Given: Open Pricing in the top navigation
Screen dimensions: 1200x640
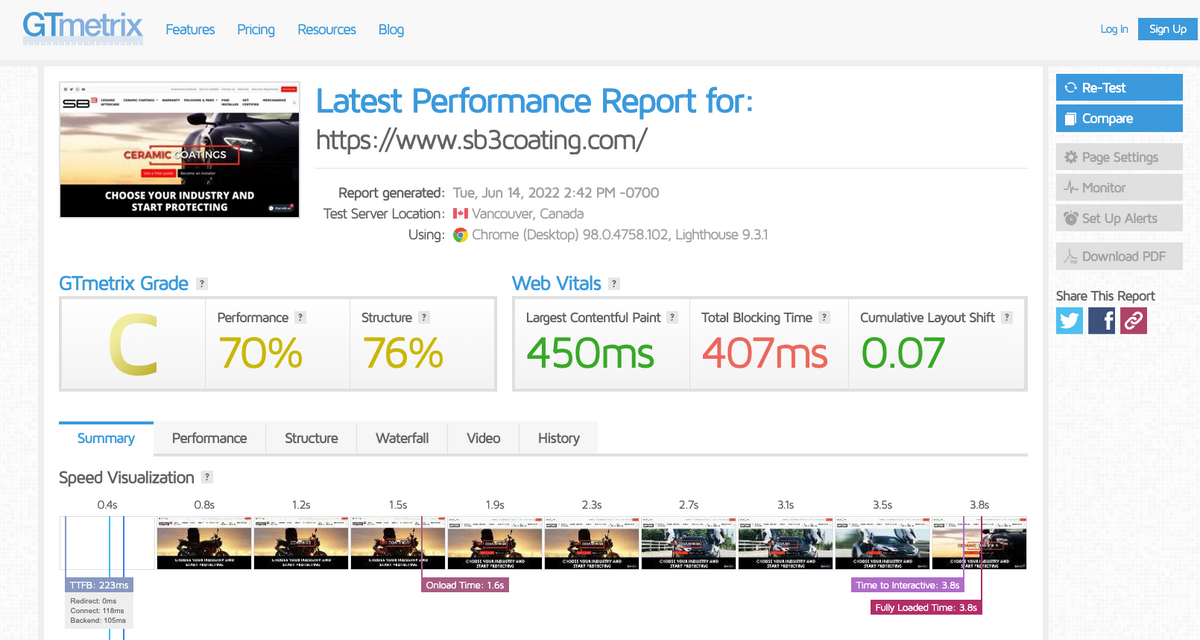Looking at the screenshot, I should pyautogui.click(x=256, y=30).
